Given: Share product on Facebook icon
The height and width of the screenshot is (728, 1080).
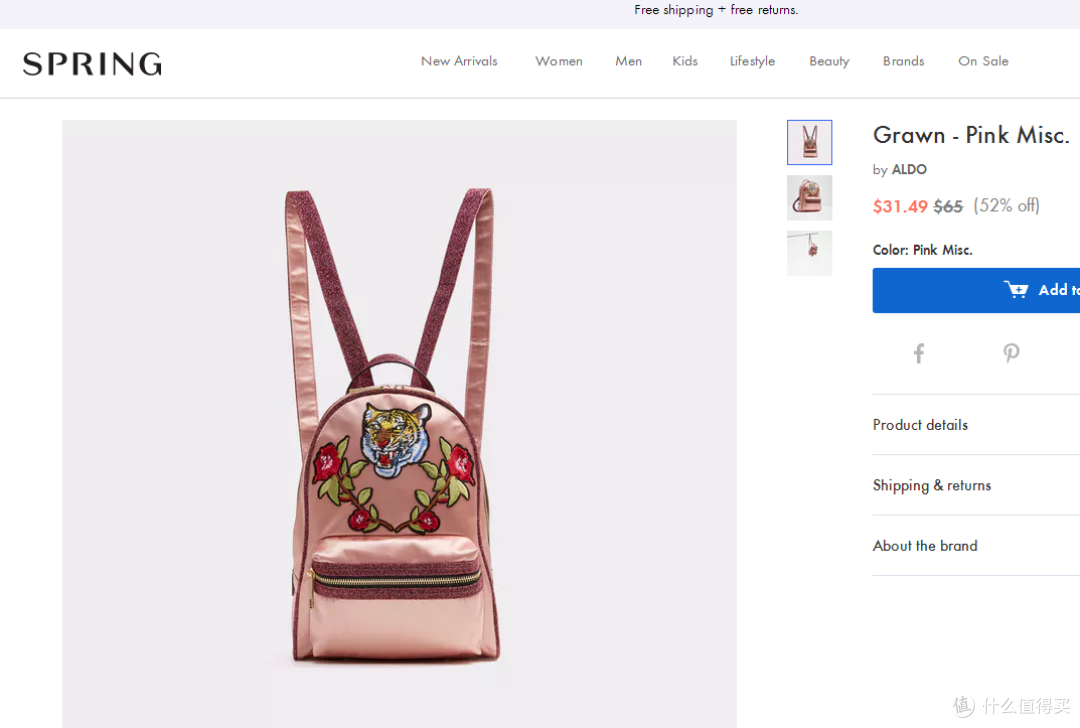Looking at the screenshot, I should coord(919,353).
